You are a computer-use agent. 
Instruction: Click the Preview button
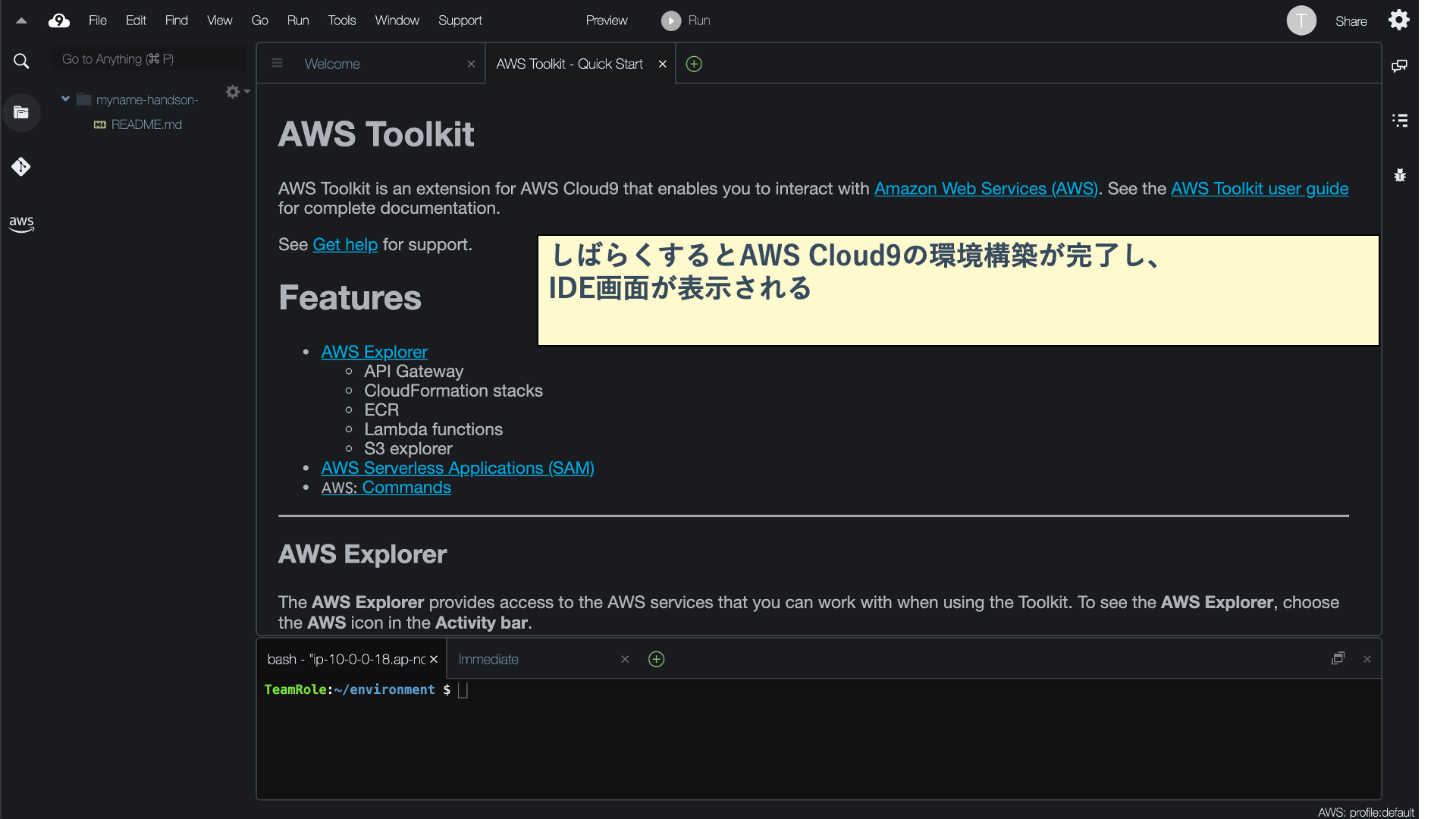click(x=607, y=20)
